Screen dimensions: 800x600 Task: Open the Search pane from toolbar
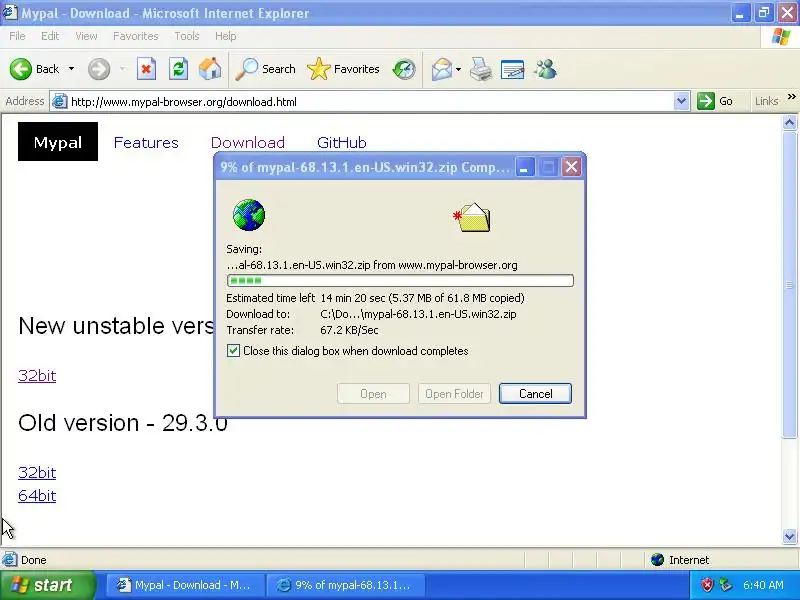(x=265, y=69)
